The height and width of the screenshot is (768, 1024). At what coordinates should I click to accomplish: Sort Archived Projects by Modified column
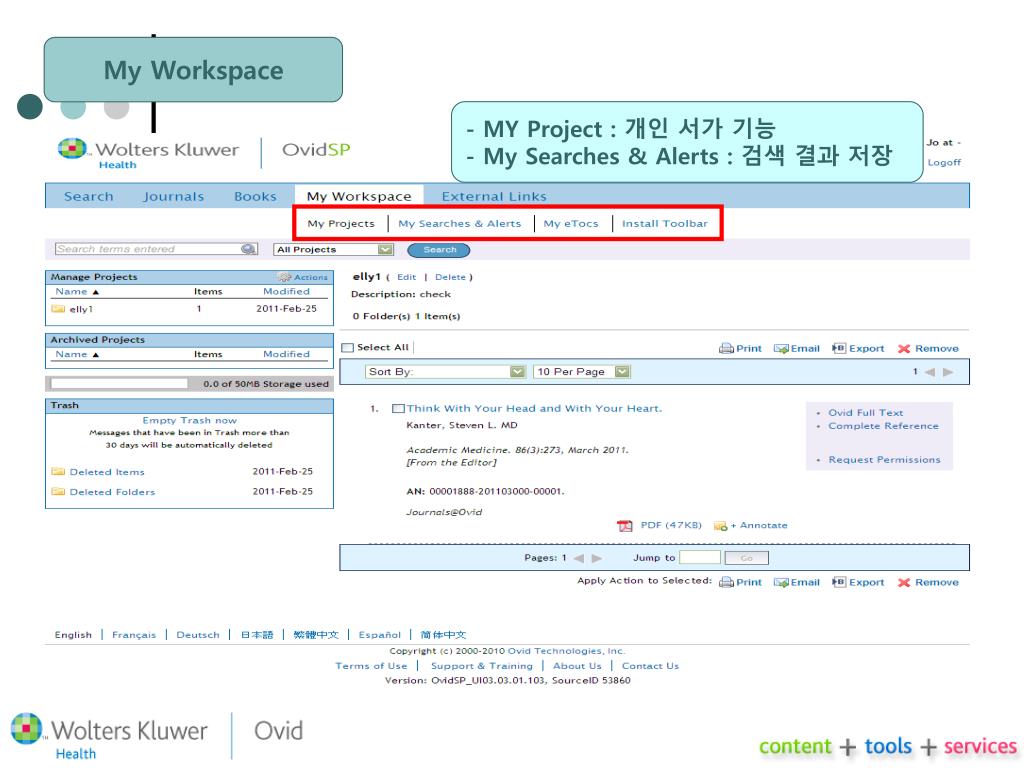tap(286, 354)
